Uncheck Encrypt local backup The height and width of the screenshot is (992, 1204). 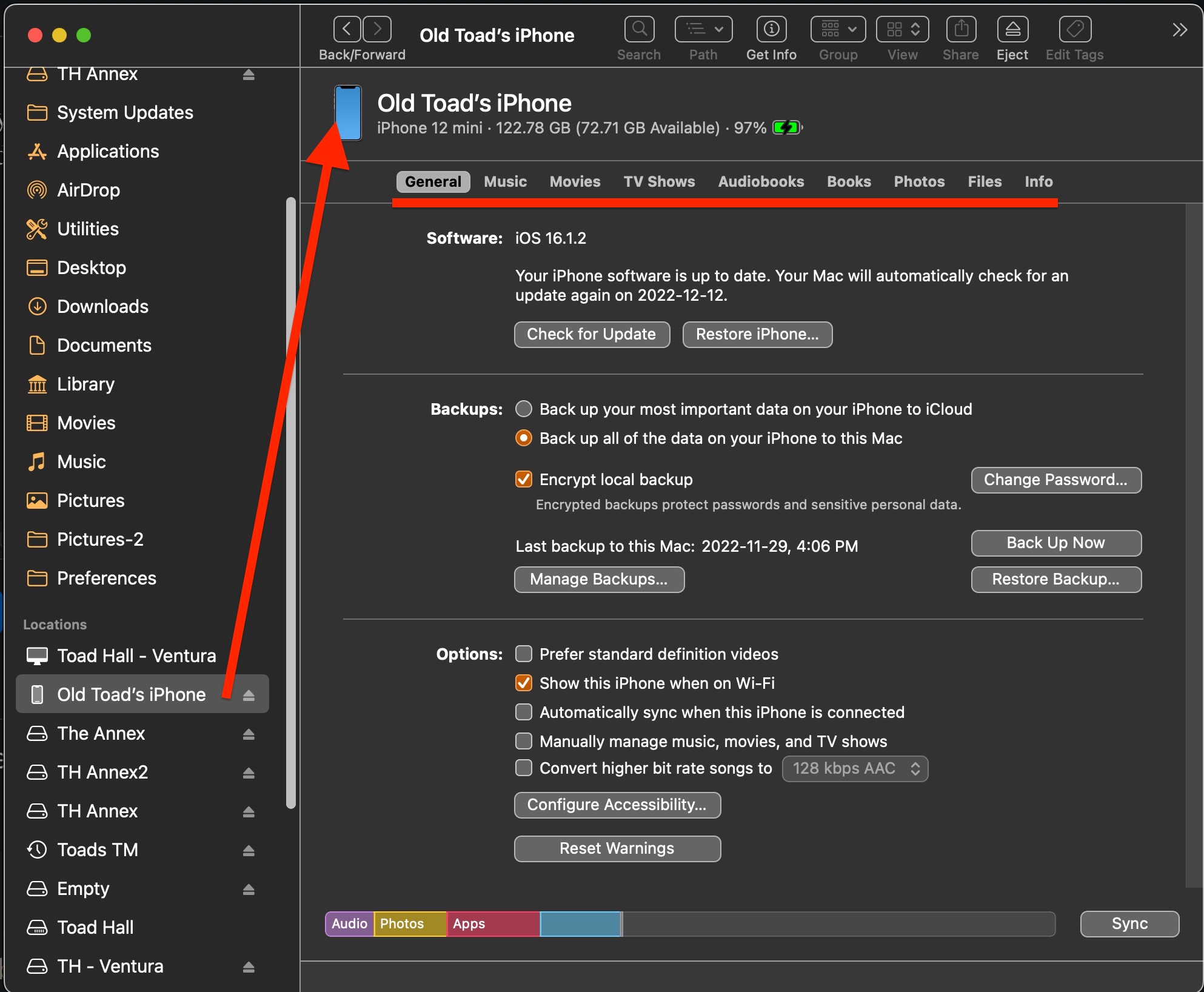pos(524,480)
